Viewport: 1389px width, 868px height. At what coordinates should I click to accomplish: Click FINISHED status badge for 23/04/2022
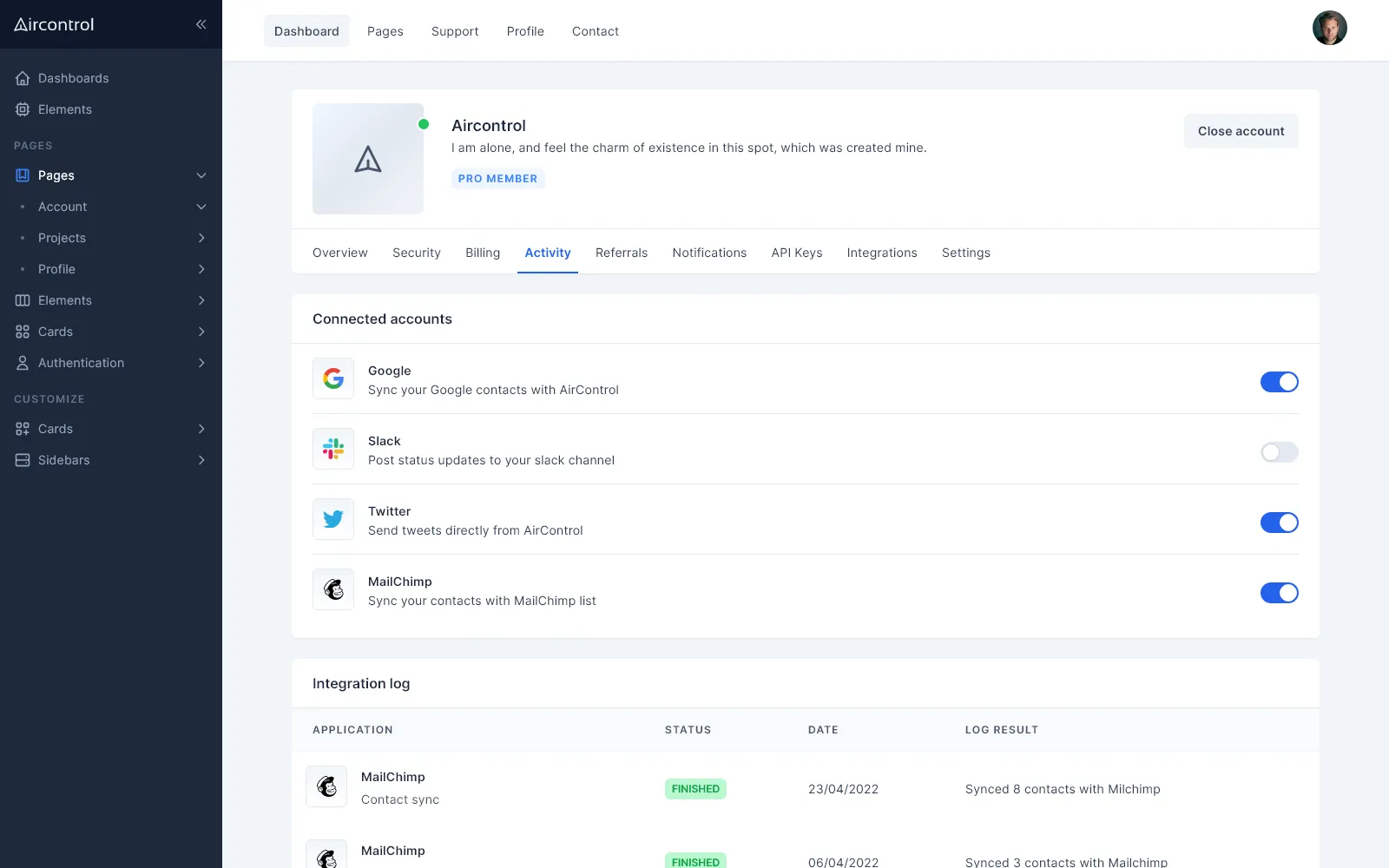pos(695,789)
